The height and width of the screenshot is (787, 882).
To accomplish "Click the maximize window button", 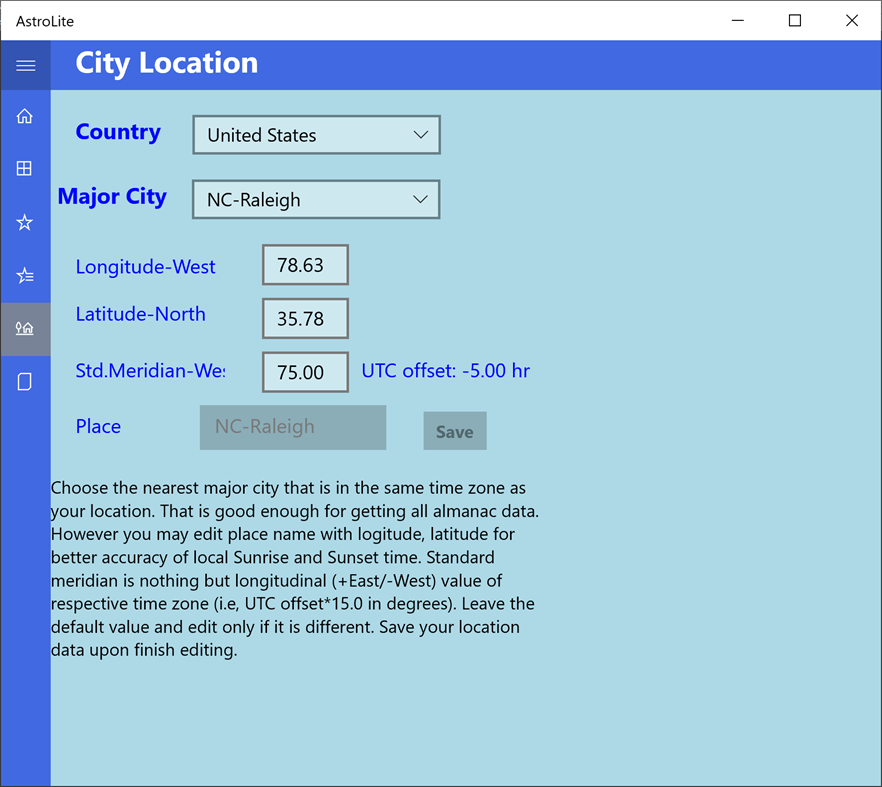I will click(x=794, y=20).
